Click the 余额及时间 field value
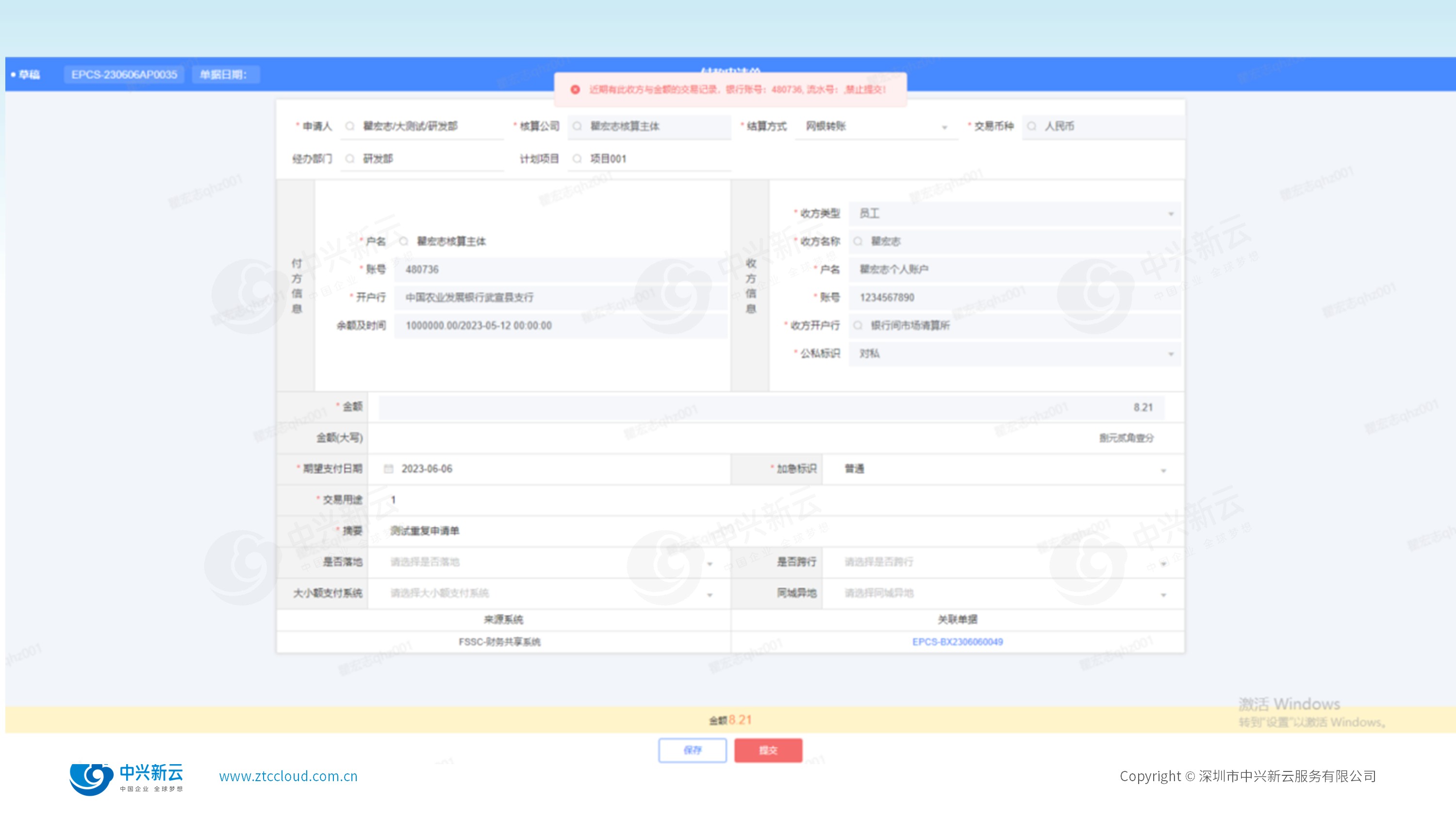The image size is (1456, 819). [x=561, y=326]
